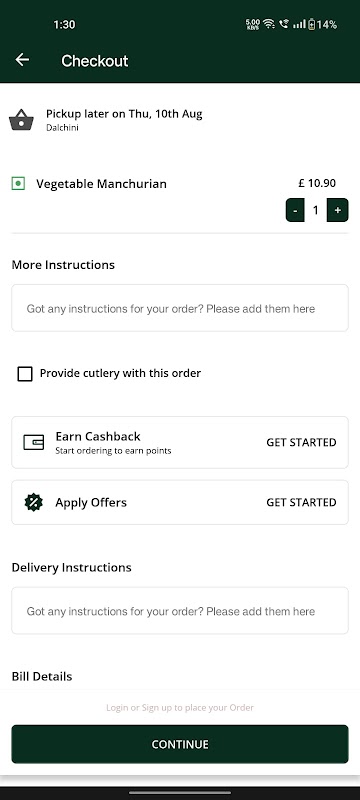Tap the Earn Cashback wallet icon
Viewport: 360px width, 800px height.
click(34, 442)
